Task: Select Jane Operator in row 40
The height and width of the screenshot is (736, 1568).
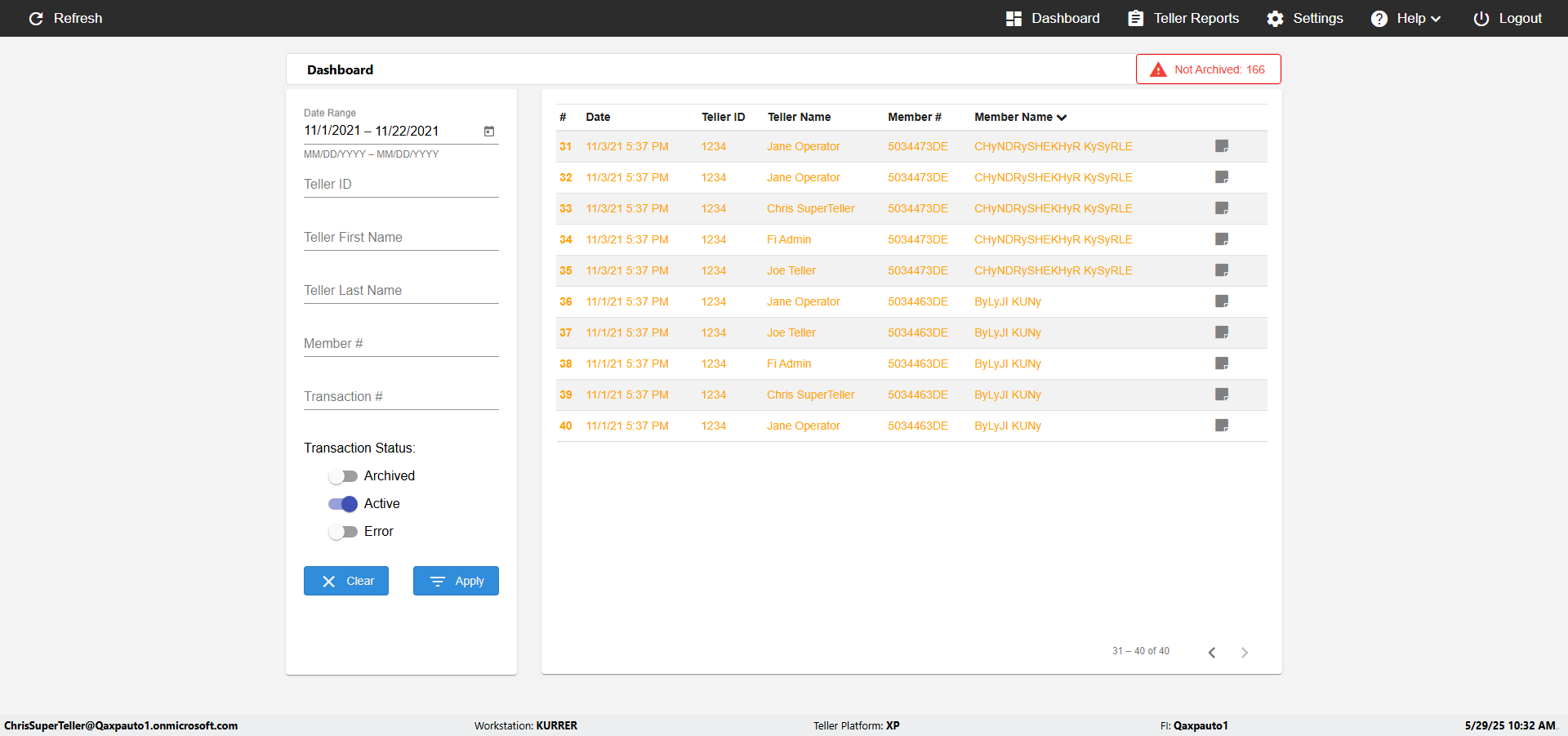Action: click(x=804, y=426)
